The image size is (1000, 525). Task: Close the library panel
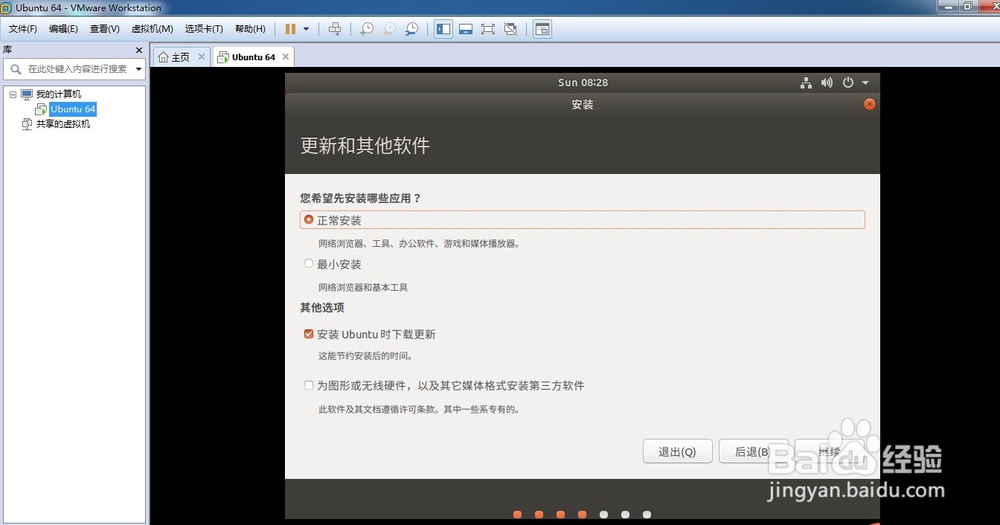click(x=139, y=50)
